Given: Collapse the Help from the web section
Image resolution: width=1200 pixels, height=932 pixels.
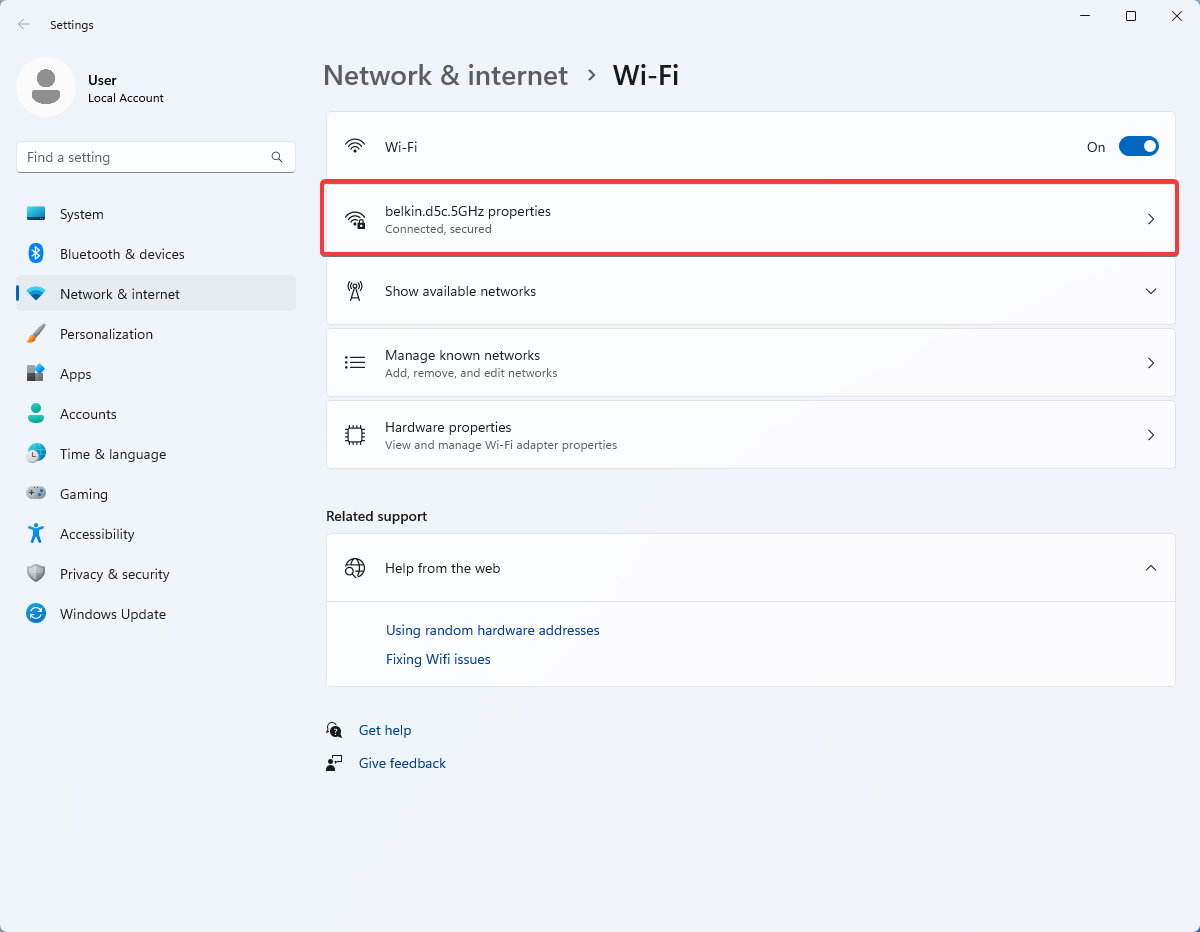Looking at the screenshot, I should pos(1150,567).
